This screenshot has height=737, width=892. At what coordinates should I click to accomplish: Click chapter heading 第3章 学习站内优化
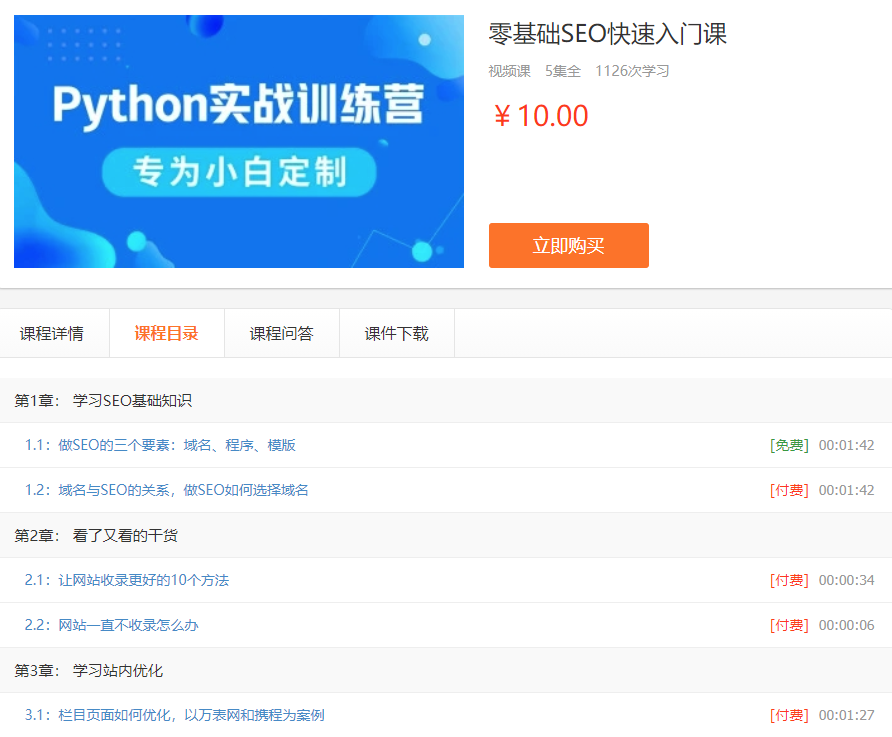pyautogui.click(x=88, y=670)
